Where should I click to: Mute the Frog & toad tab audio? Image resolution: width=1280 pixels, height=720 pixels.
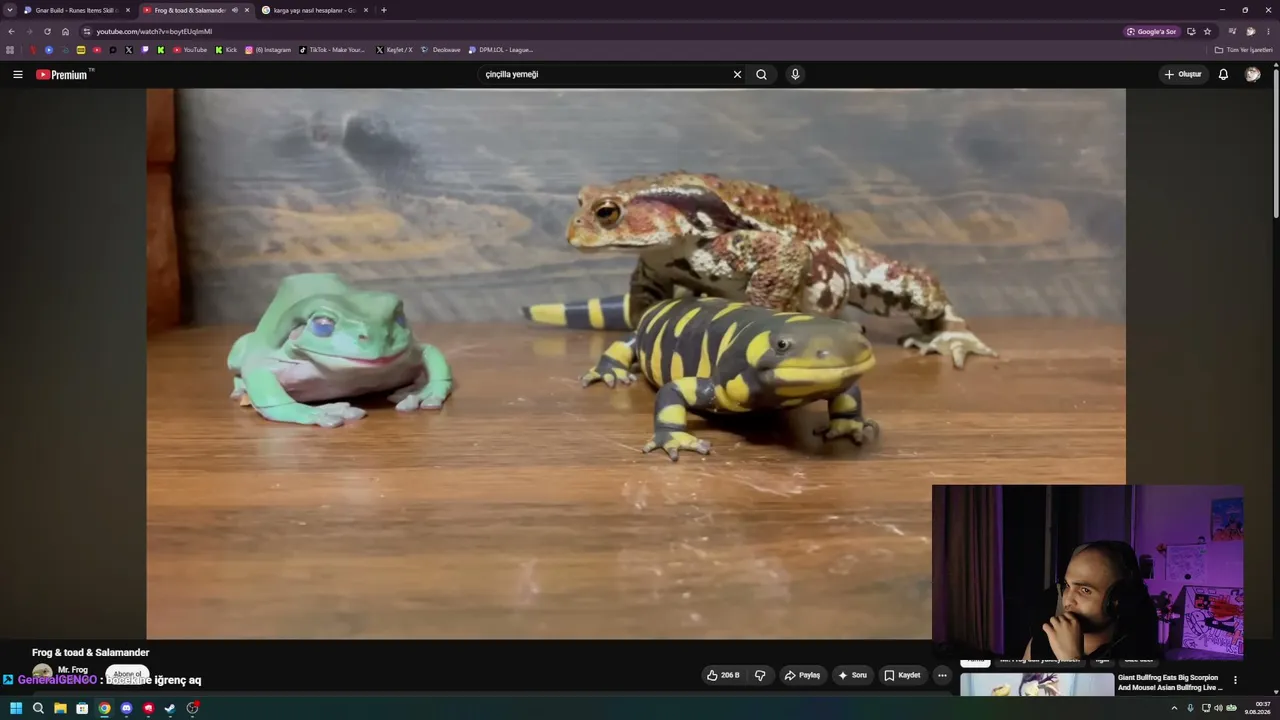pos(234,10)
